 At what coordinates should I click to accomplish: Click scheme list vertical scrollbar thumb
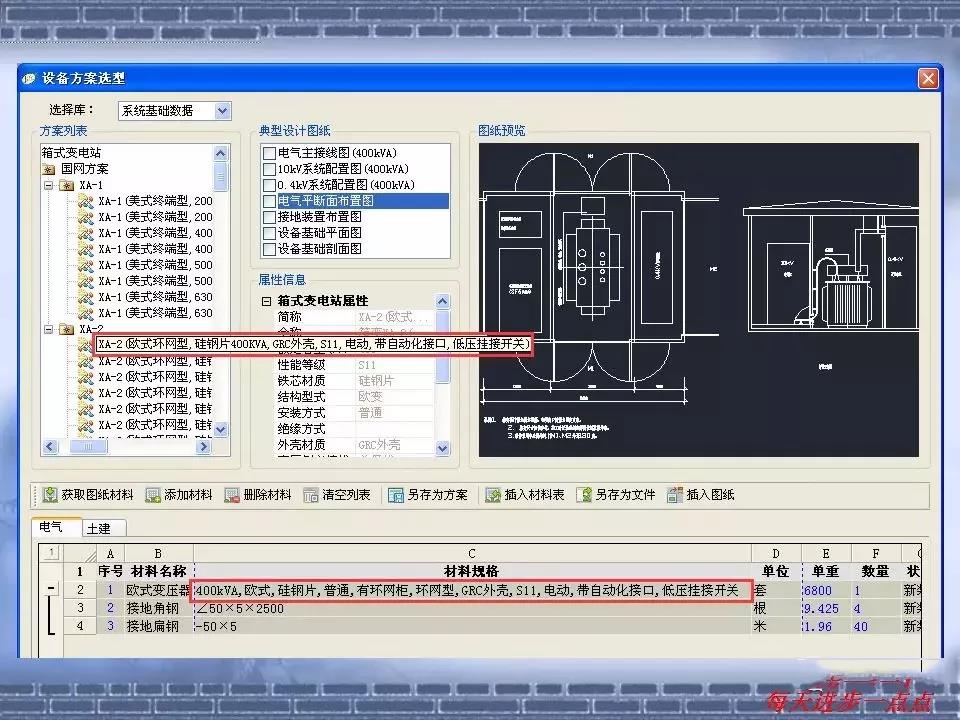pyautogui.click(x=220, y=175)
